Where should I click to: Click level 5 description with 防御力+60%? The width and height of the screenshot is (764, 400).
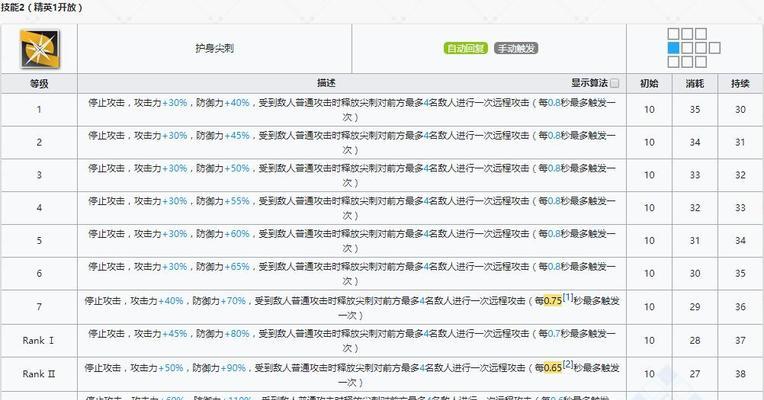(352, 241)
